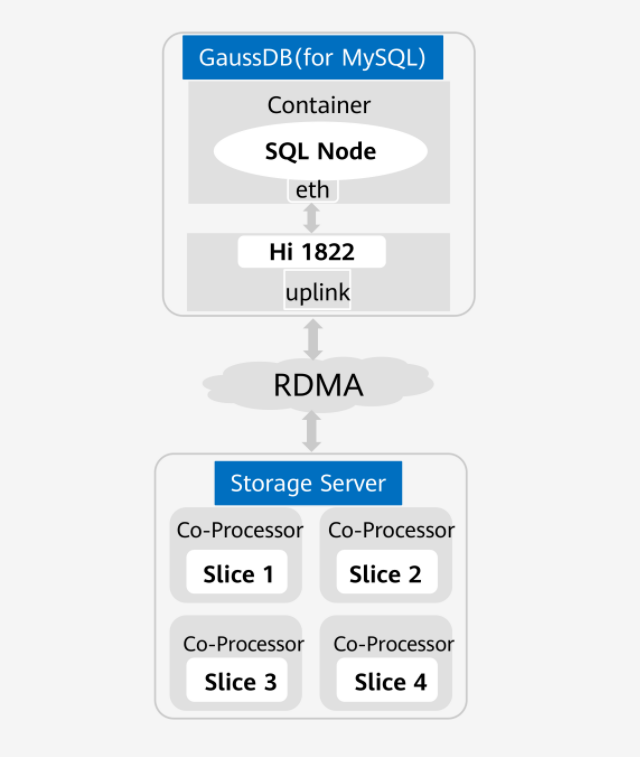
Task: Select the Slice 2 box
Action: coord(385,574)
